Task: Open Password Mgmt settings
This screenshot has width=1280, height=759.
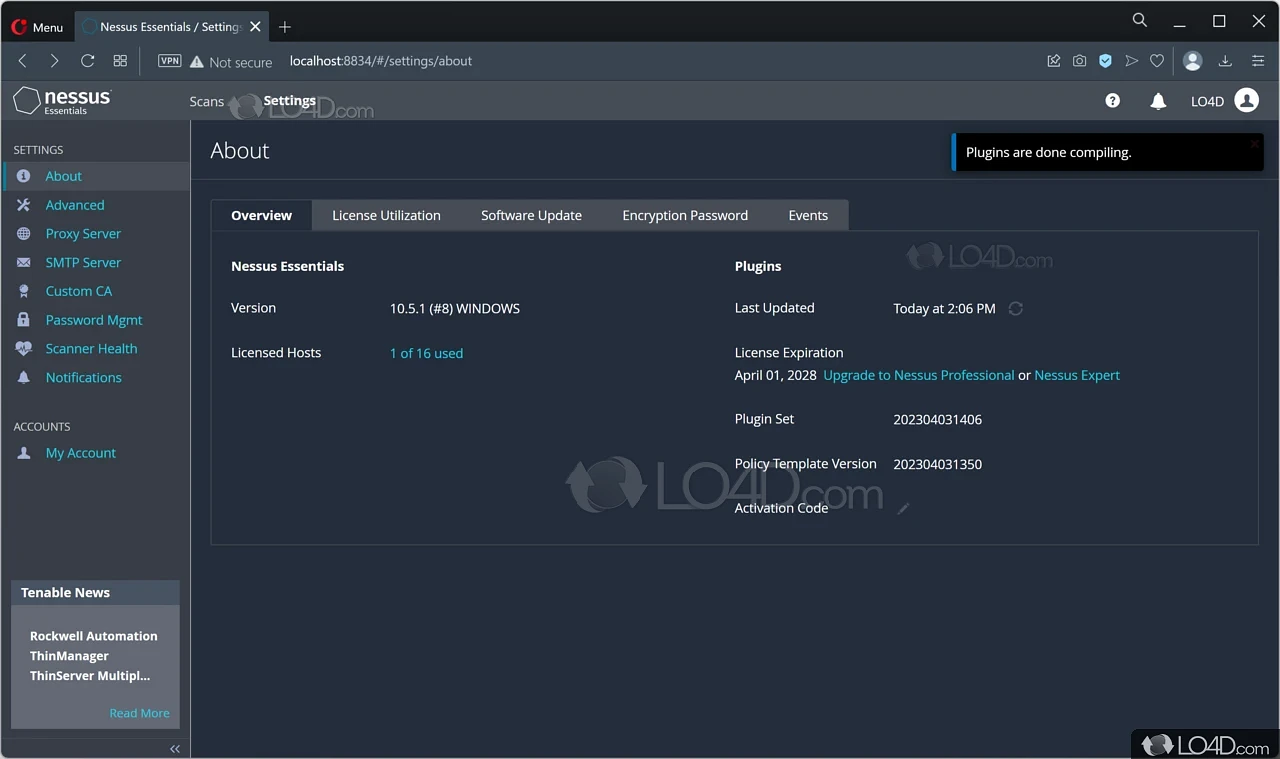Action: [x=94, y=320]
